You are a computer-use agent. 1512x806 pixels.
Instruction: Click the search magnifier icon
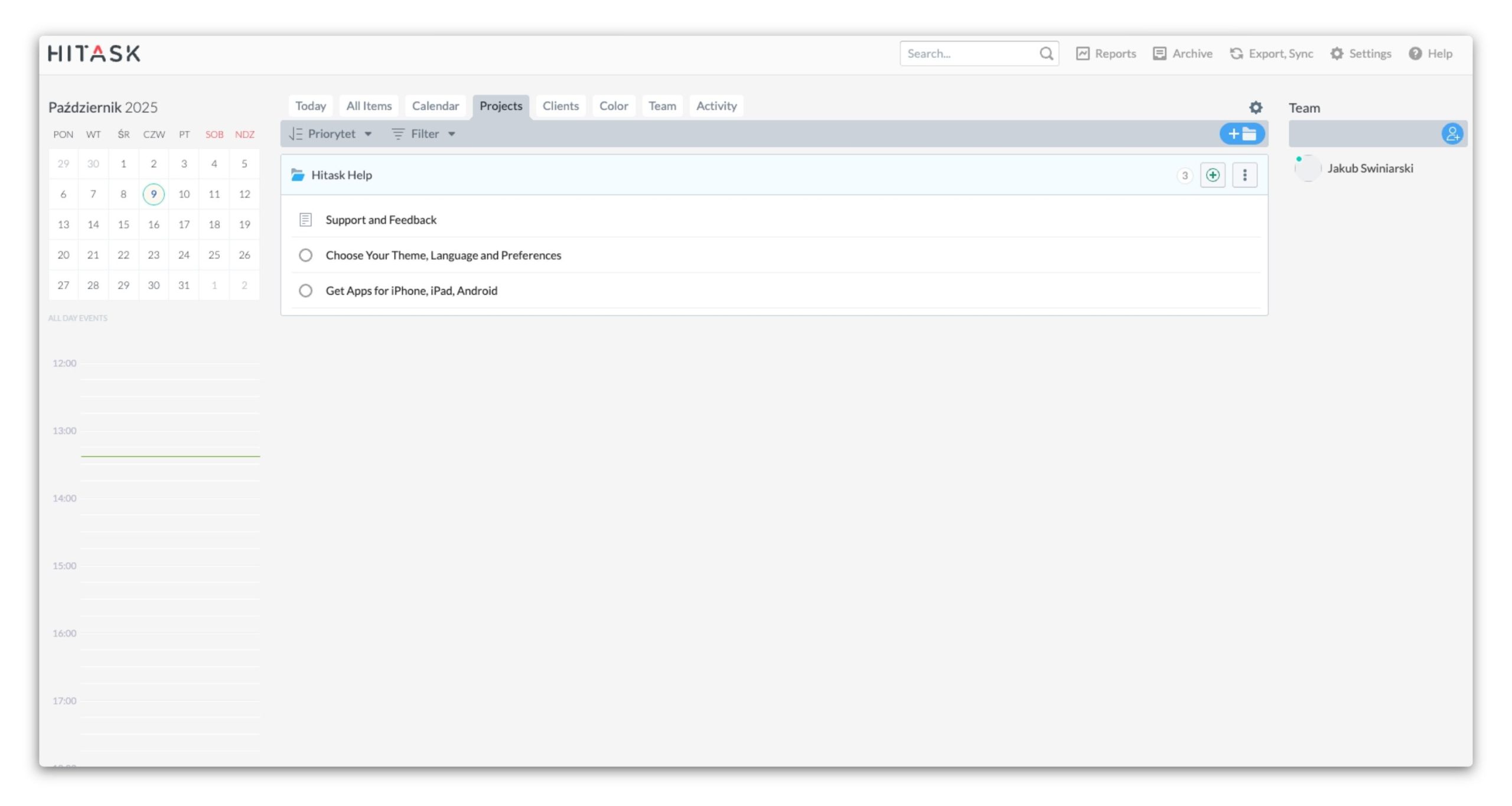(1046, 54)
